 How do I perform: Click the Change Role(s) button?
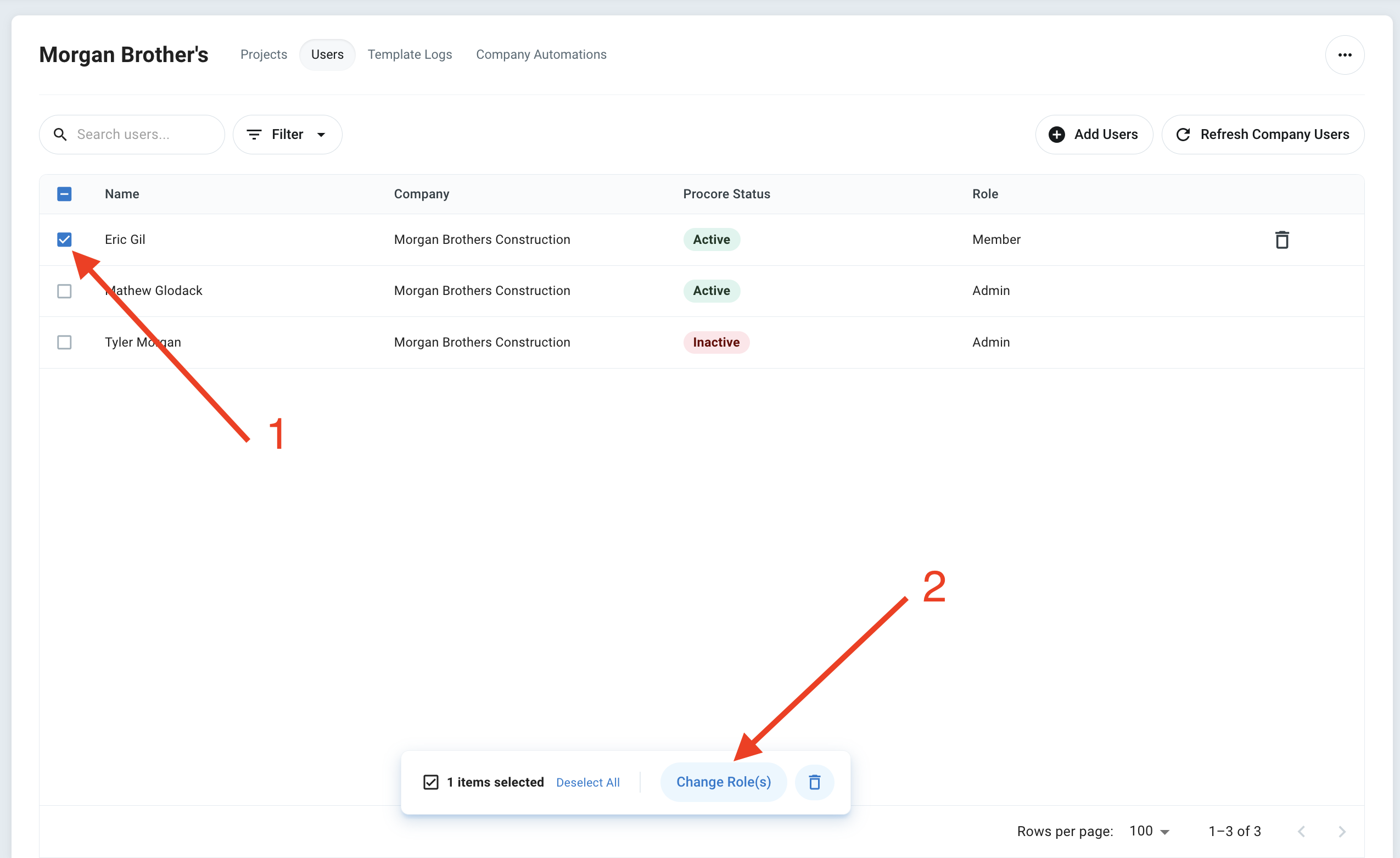click(x=723, y=782)
